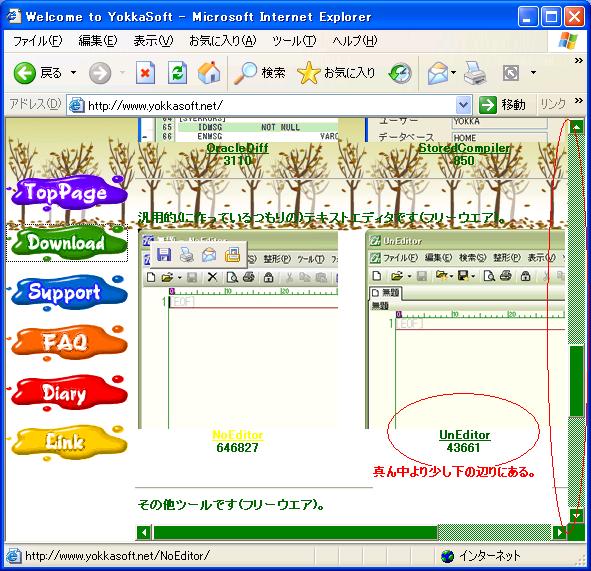
Task: Click the download count 646827
Action: (237, 448)
